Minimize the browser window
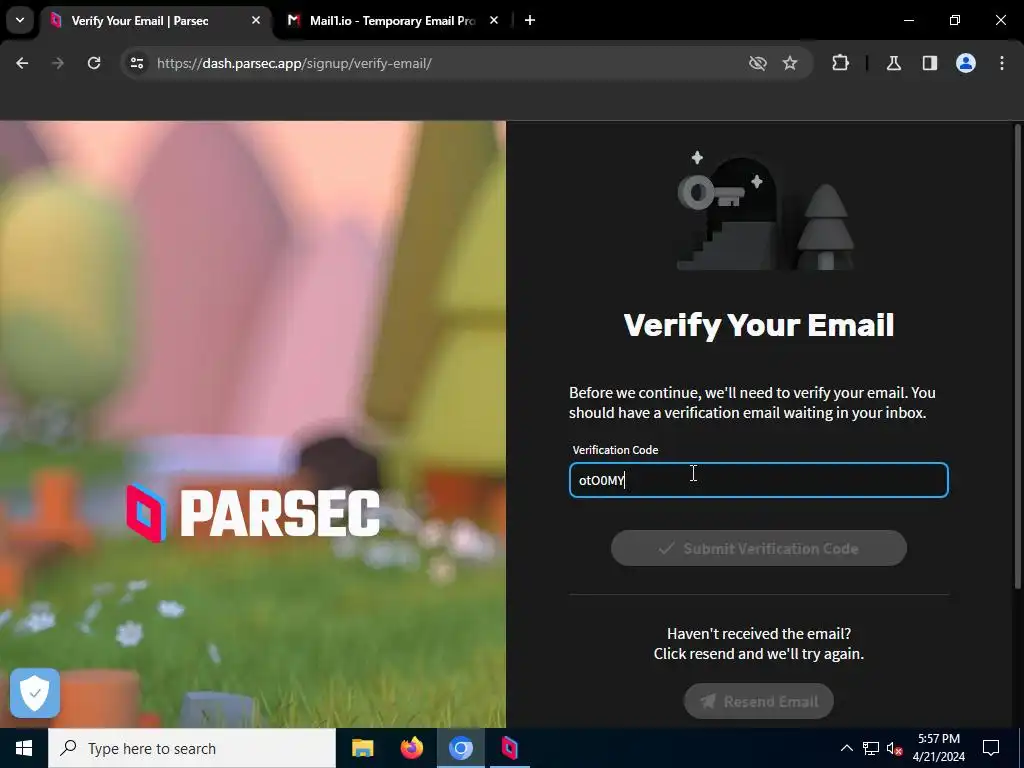 coord(908,21)
